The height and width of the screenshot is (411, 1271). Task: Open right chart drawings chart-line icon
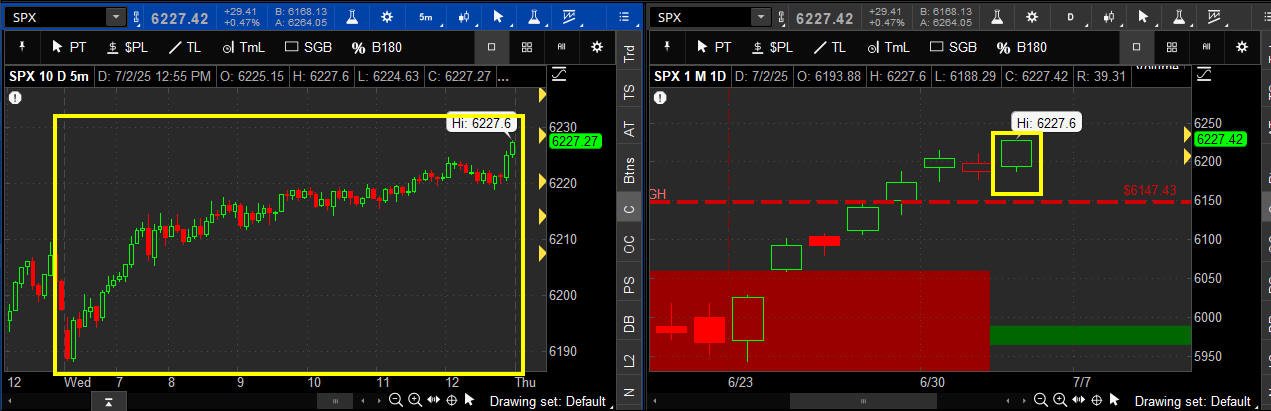click(1216, 17)
